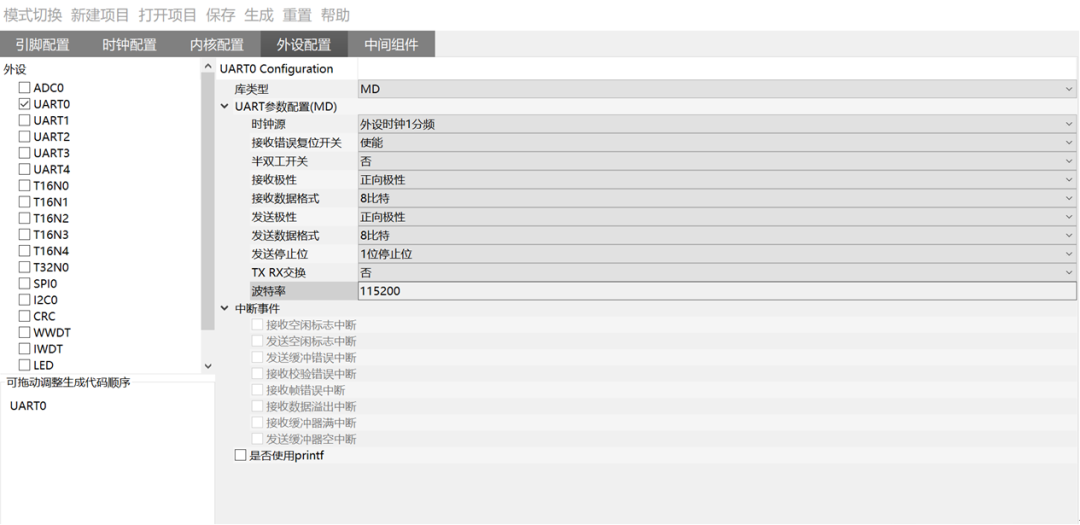
Task: Open the 时钟源 dropdown
Action: coord(716,124)
